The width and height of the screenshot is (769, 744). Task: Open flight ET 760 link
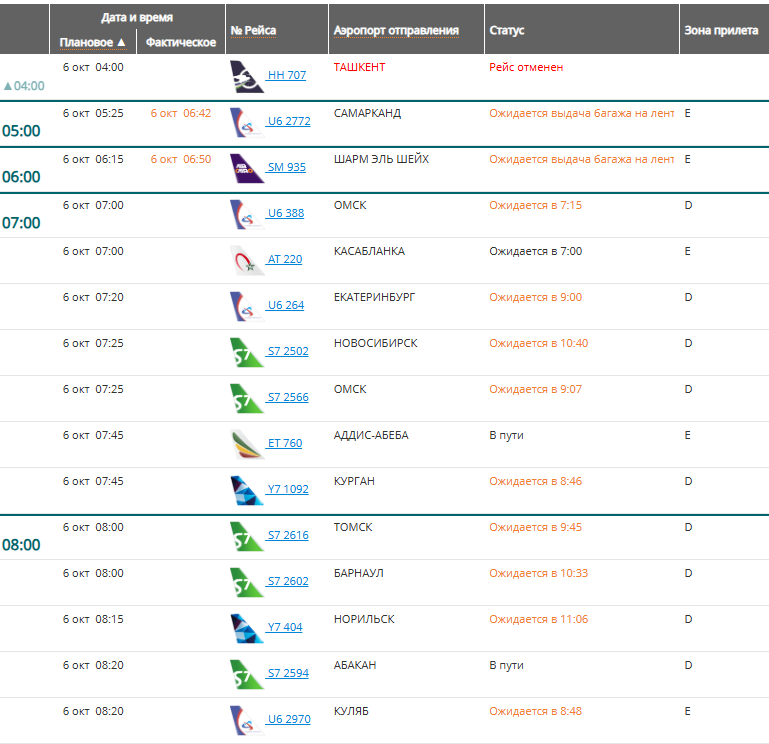coord(285,443)
